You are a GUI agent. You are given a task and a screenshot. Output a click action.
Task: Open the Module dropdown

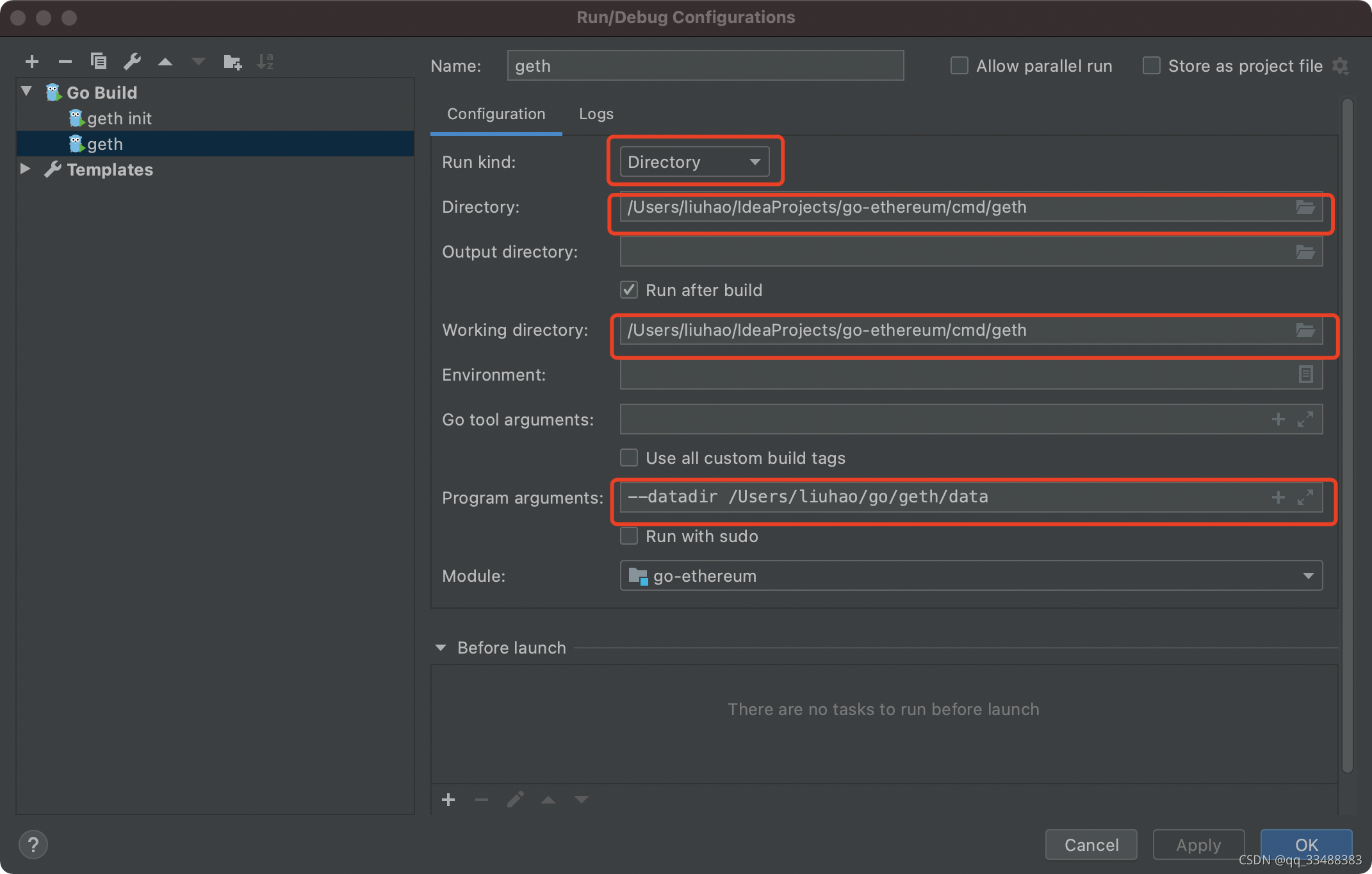coord(971,576)
